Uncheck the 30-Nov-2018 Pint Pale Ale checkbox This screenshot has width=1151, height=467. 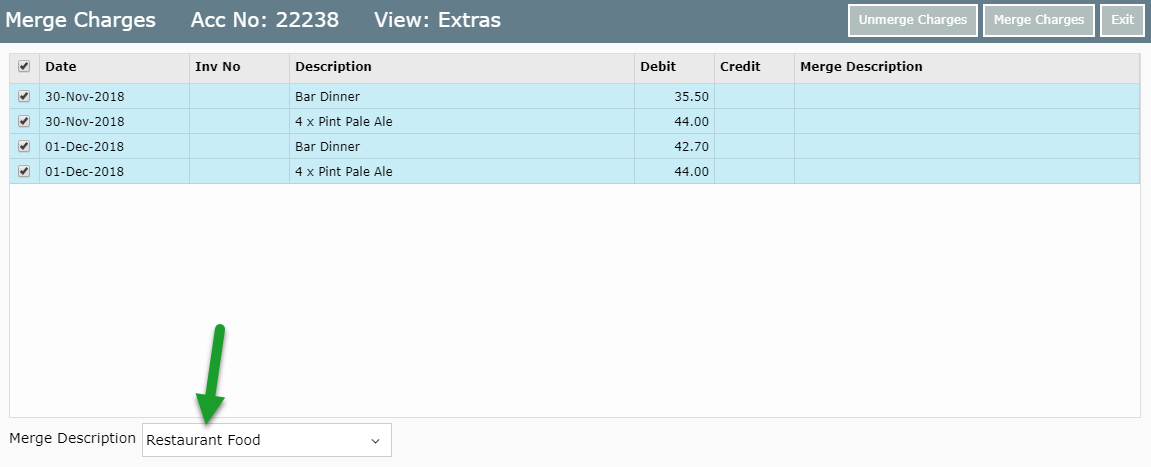[24, 121]
